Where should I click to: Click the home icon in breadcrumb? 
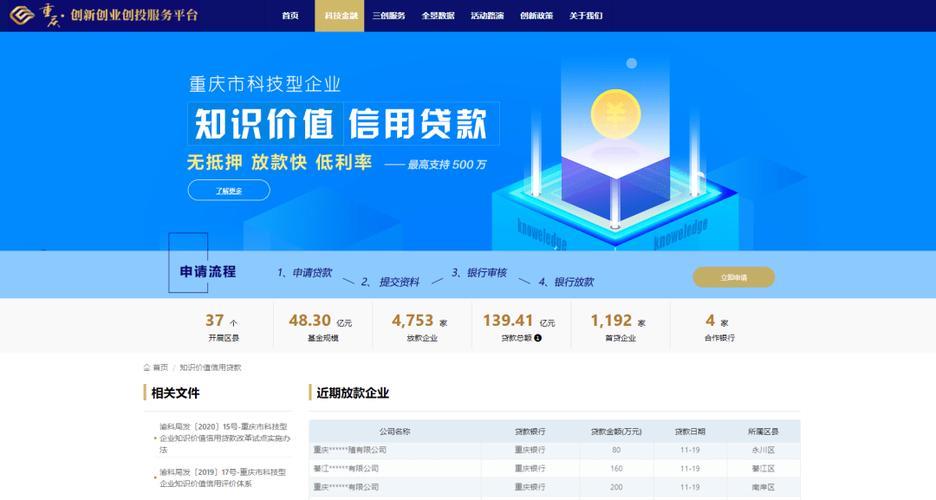[147, 367]
